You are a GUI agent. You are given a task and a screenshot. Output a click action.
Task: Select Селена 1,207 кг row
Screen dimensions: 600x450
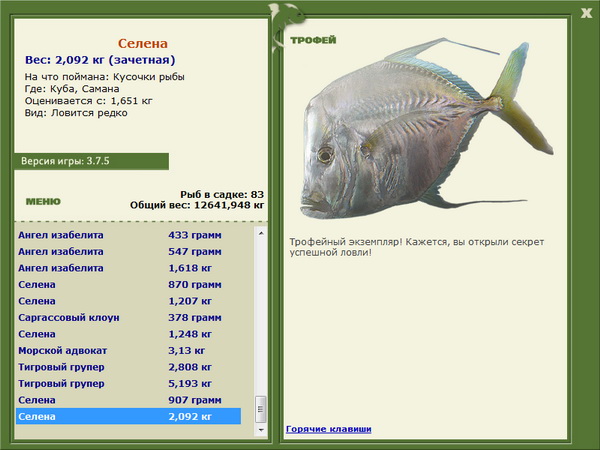tap(128, 301)
